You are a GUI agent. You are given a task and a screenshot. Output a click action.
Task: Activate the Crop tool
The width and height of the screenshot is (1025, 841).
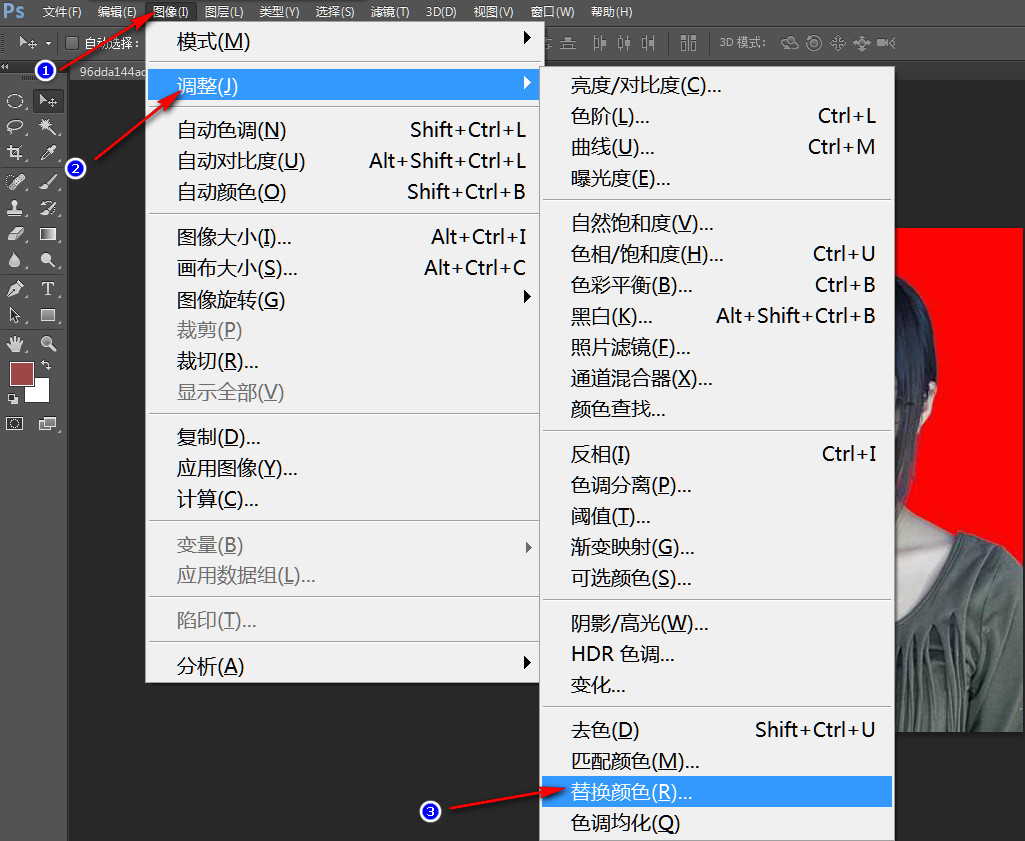point(15,153)
